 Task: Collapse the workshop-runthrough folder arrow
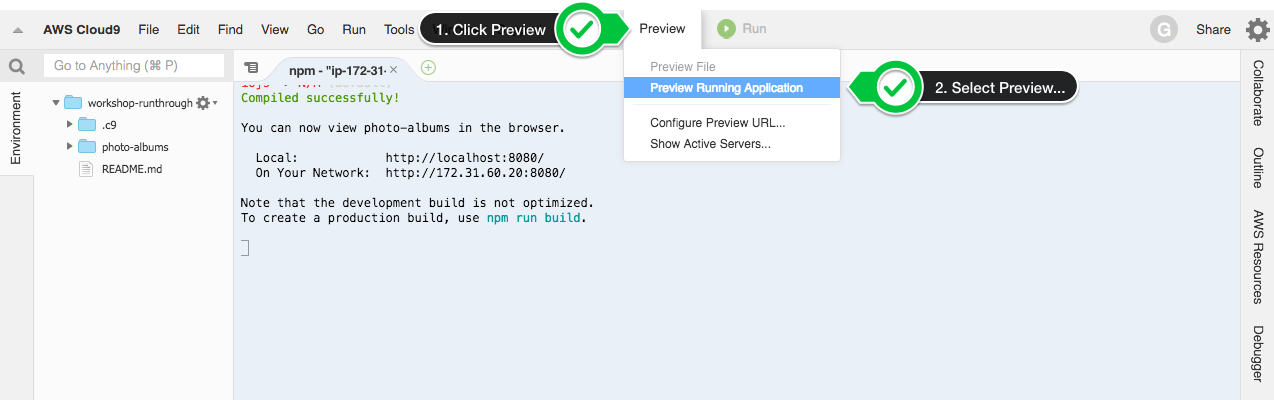(56, 103)
